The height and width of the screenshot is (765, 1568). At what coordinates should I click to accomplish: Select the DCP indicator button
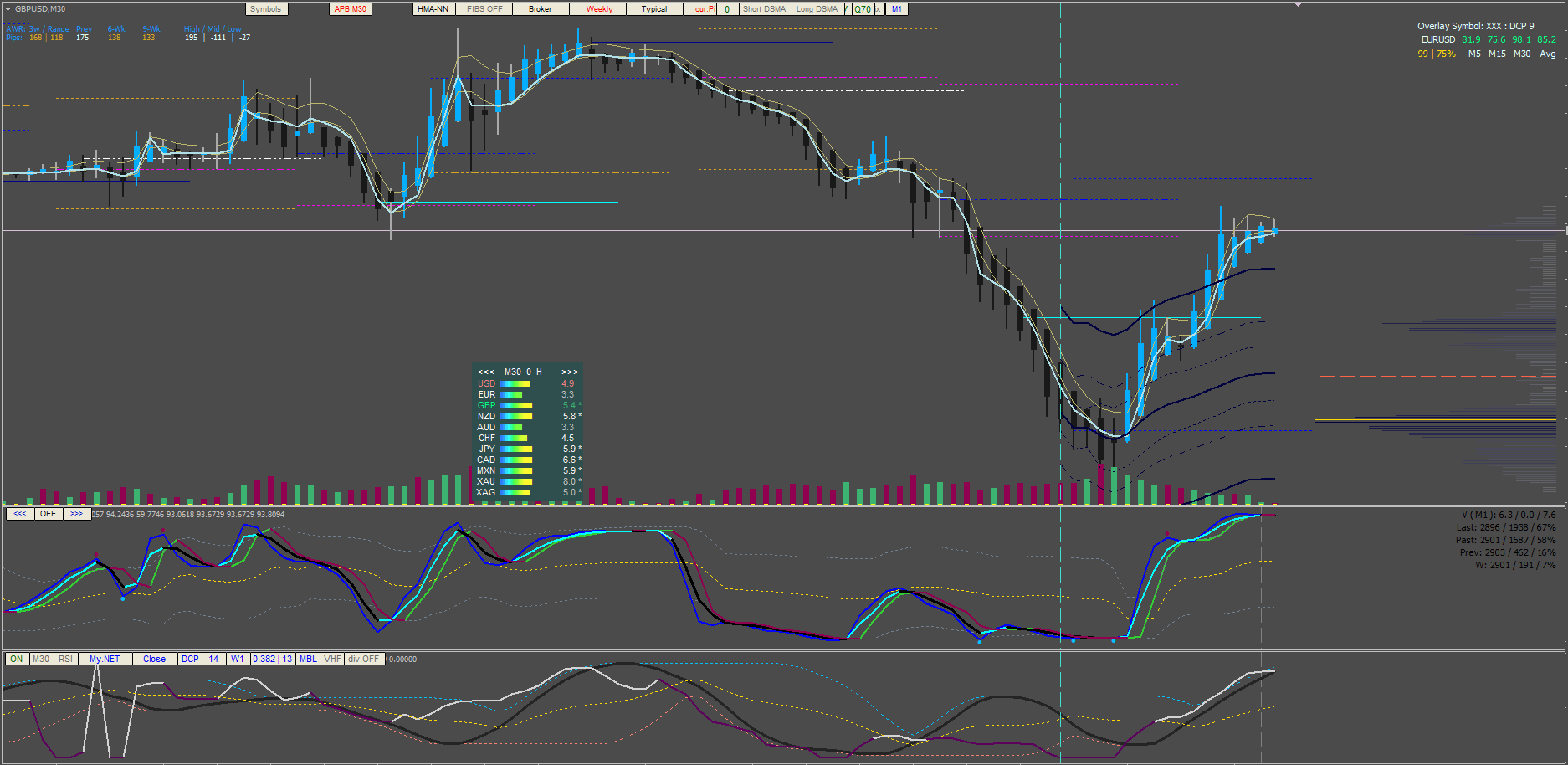pos(190,659)
